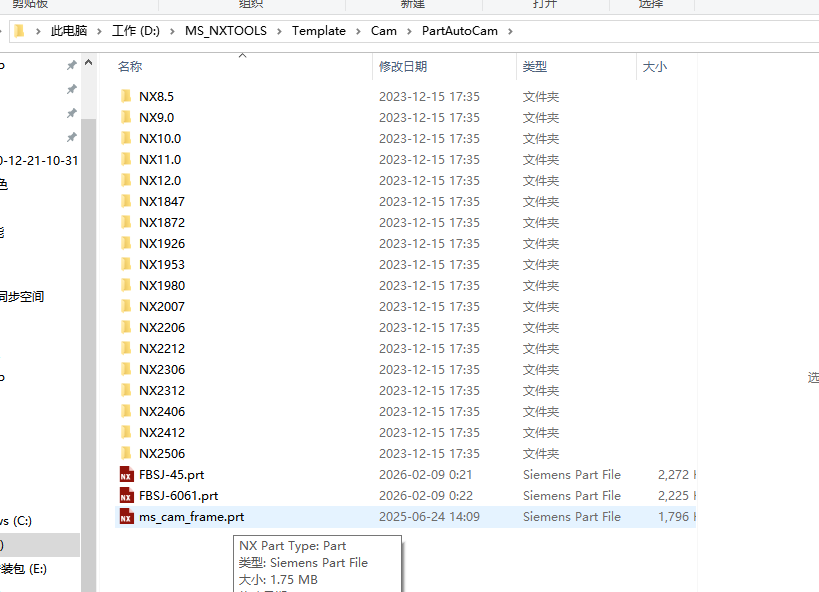
Task: Expand chevron after MS_NXTOOLS breadcrumb
Action: point(279,31)
